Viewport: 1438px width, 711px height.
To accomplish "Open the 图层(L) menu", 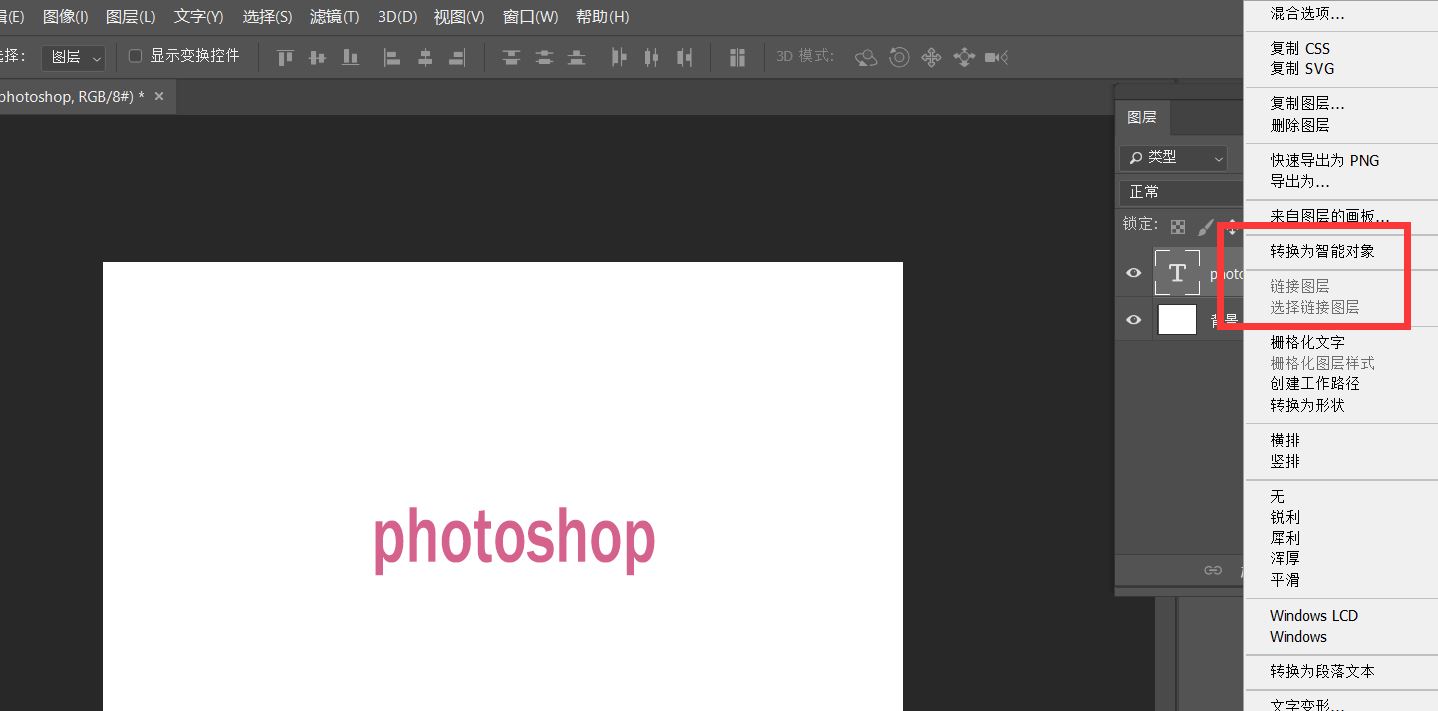I will pos(131,17).
